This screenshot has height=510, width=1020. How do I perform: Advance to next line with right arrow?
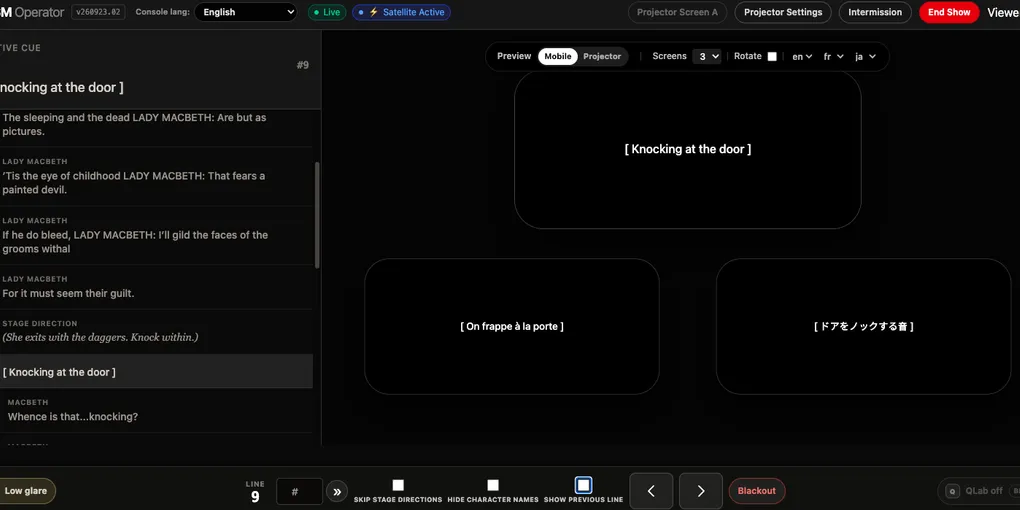click(701, 491)
